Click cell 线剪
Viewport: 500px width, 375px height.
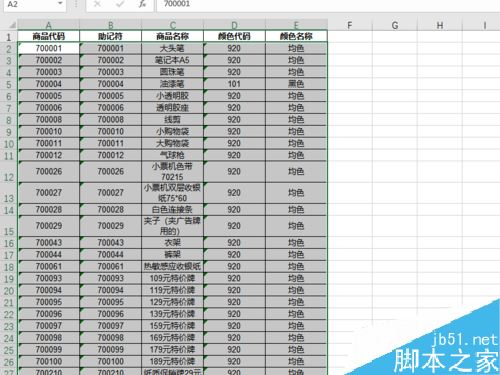coord(173,120)
